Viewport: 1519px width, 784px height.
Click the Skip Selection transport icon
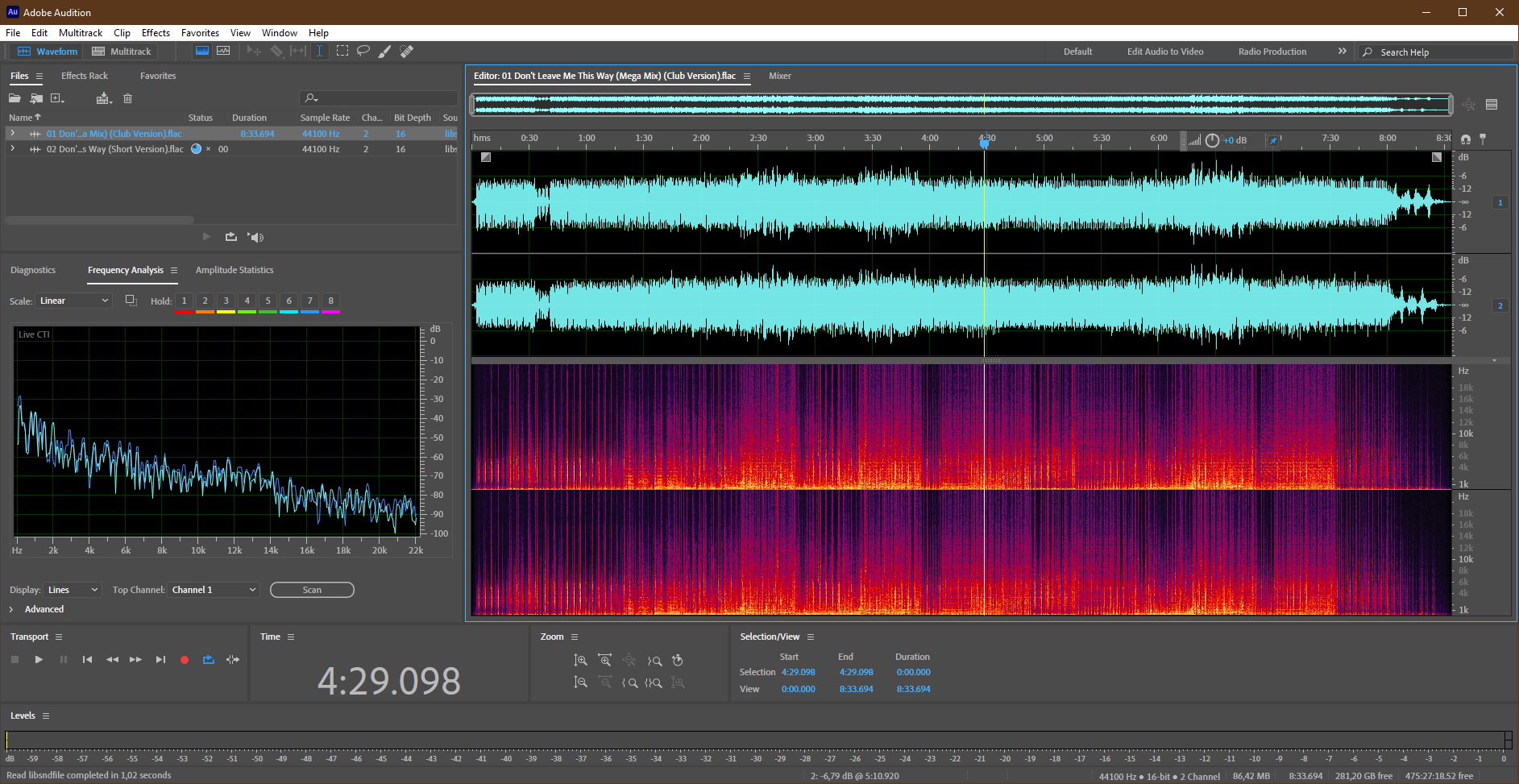pos(233,659)
